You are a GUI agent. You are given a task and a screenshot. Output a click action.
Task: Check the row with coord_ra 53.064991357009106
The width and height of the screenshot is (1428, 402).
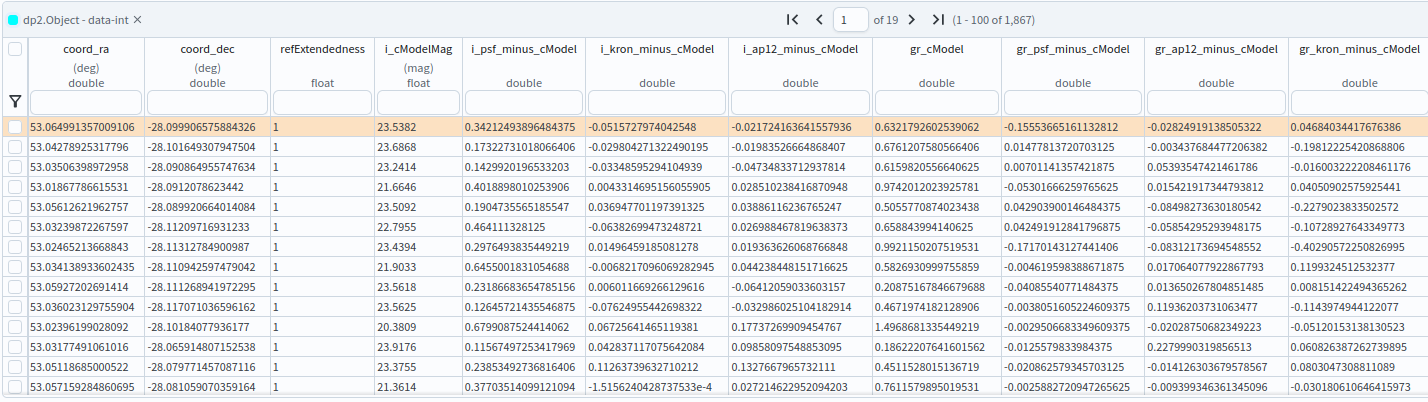tap(14, 127)
